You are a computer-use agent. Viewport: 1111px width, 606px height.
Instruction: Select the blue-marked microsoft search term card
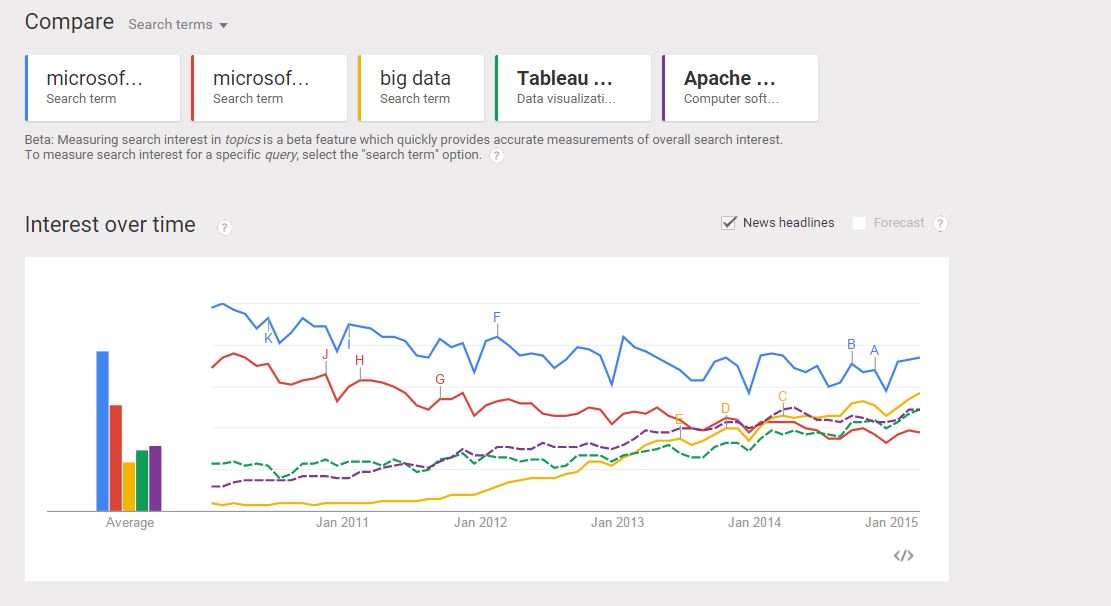click(102, 87)
